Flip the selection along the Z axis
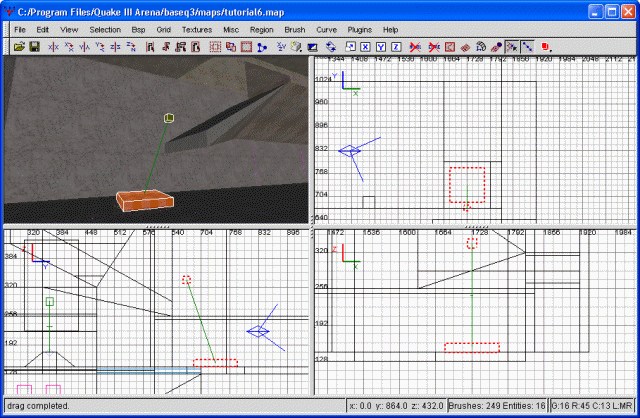The width and height of the screenshot is (640, 418). (116, 47)
